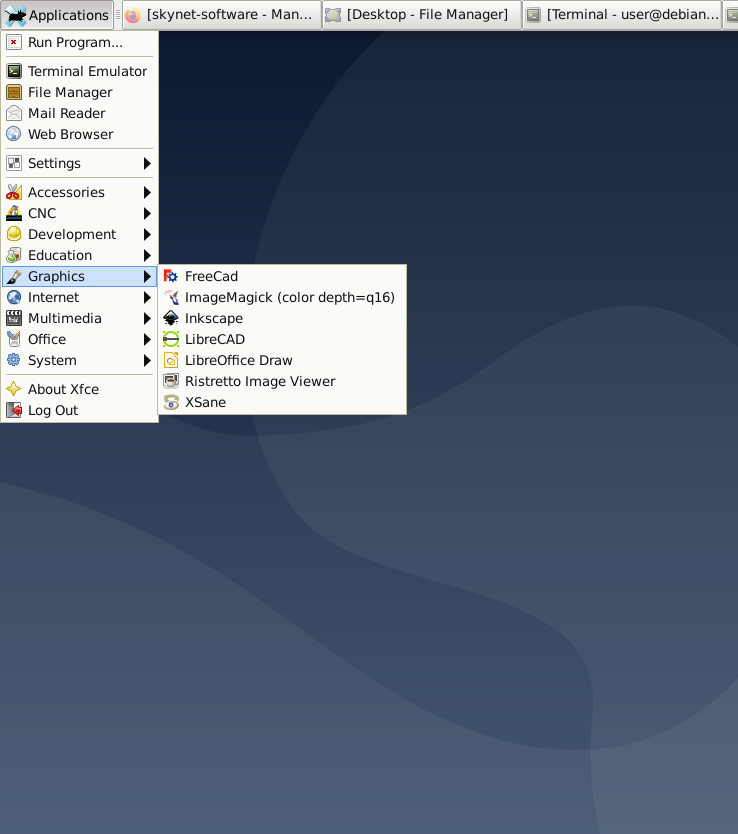The width and height of the screenshot is (738, 834).
Task: Click the CNC category icon
Action: click(14, 213)
